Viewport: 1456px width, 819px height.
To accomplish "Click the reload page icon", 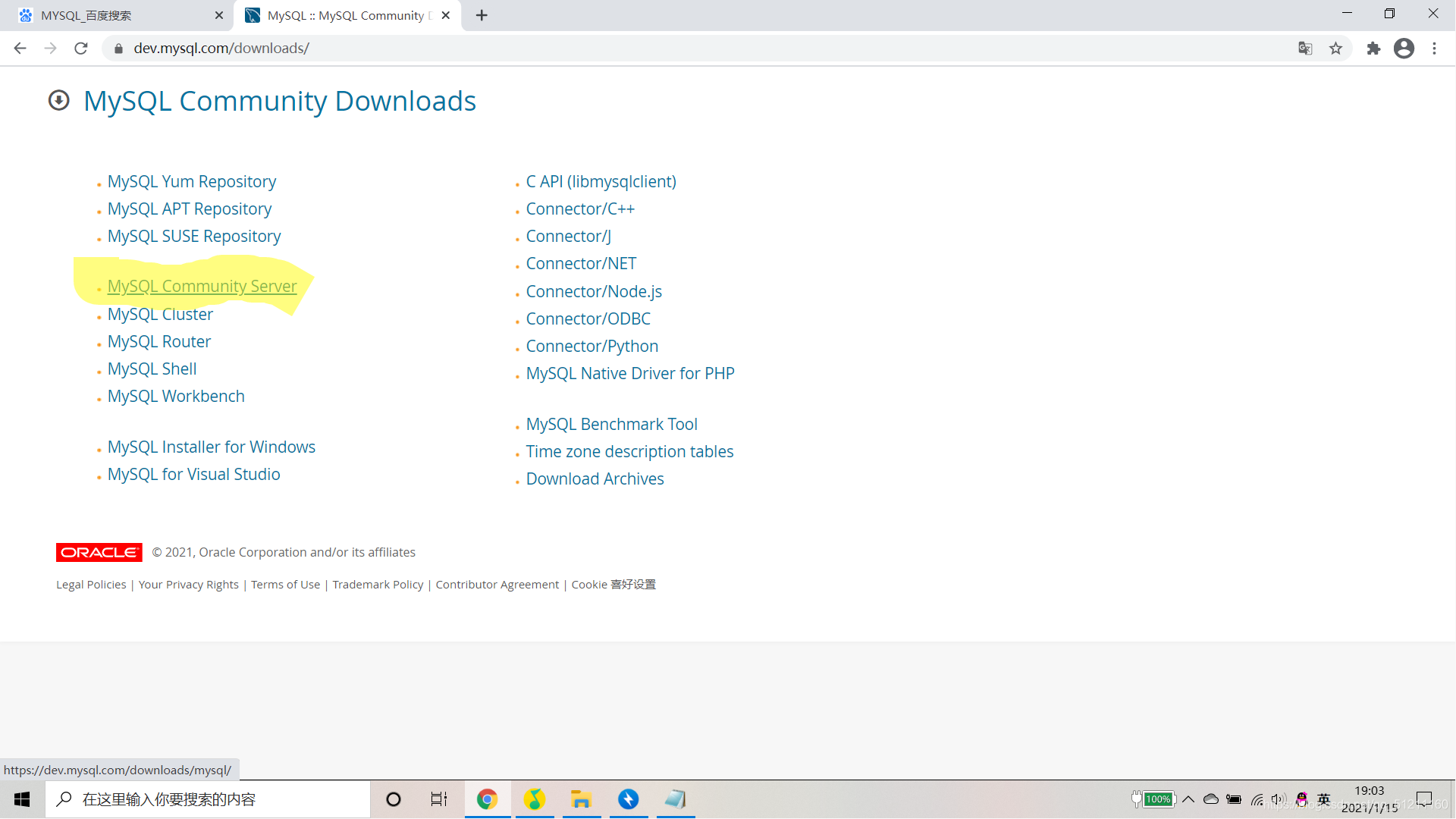I will click(x=82, y=48).
